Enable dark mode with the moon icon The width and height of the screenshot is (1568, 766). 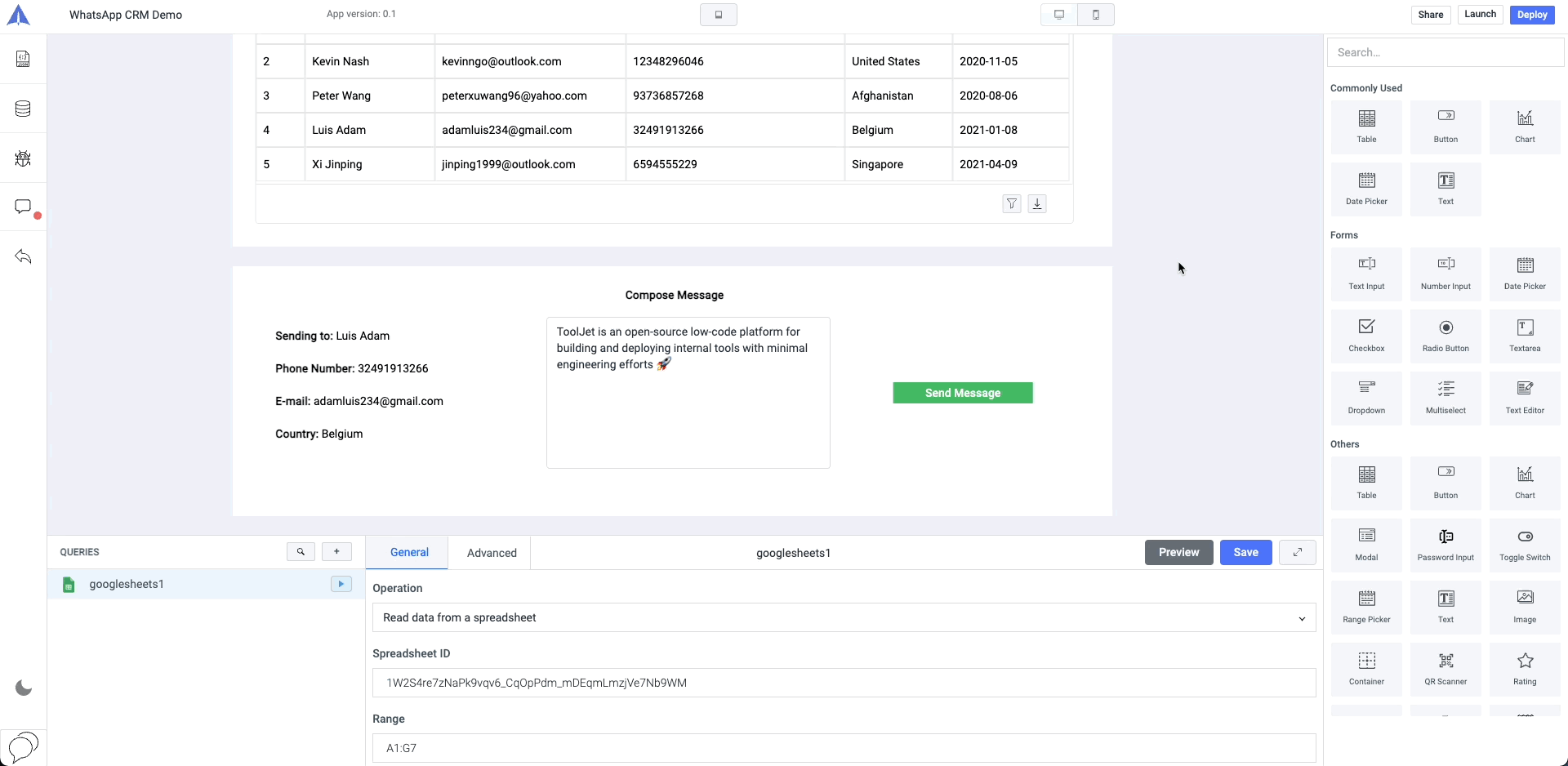pos(24,688)
